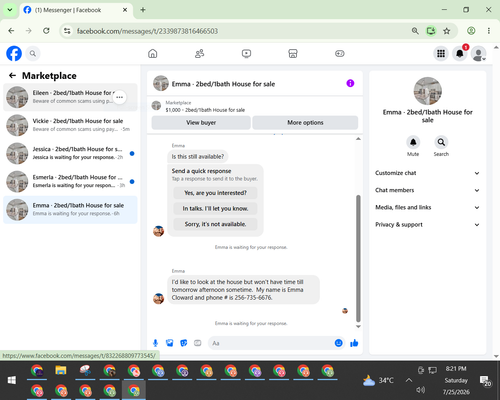Attach a photo file icon
Screen dimensions: 500x400
pyautogui.click(x=170, y=343)
